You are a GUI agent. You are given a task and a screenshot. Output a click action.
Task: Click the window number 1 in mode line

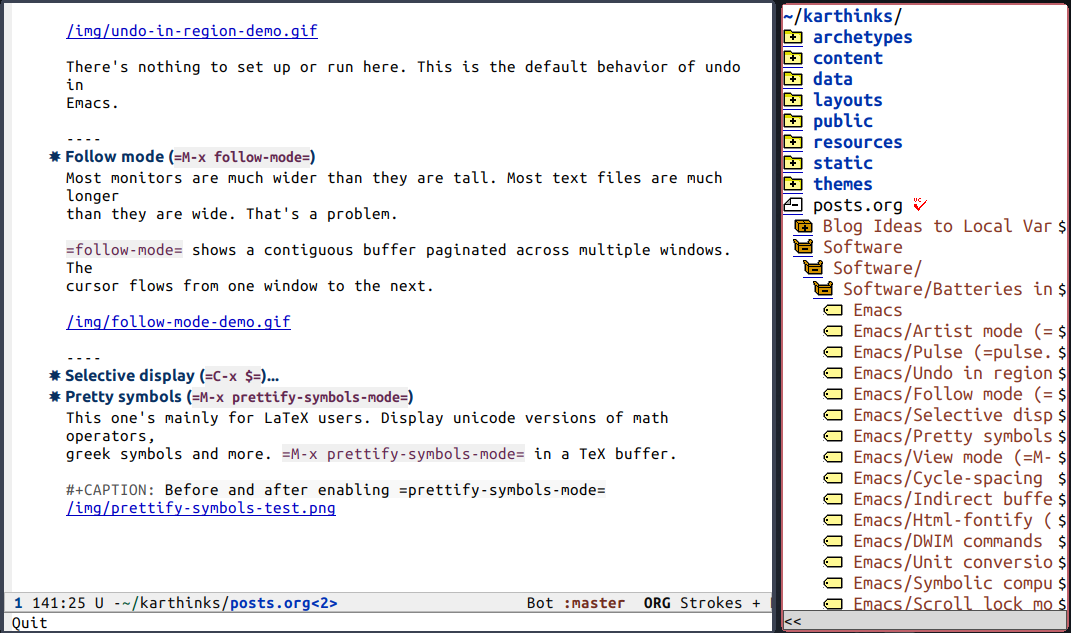tap(18, 603)
